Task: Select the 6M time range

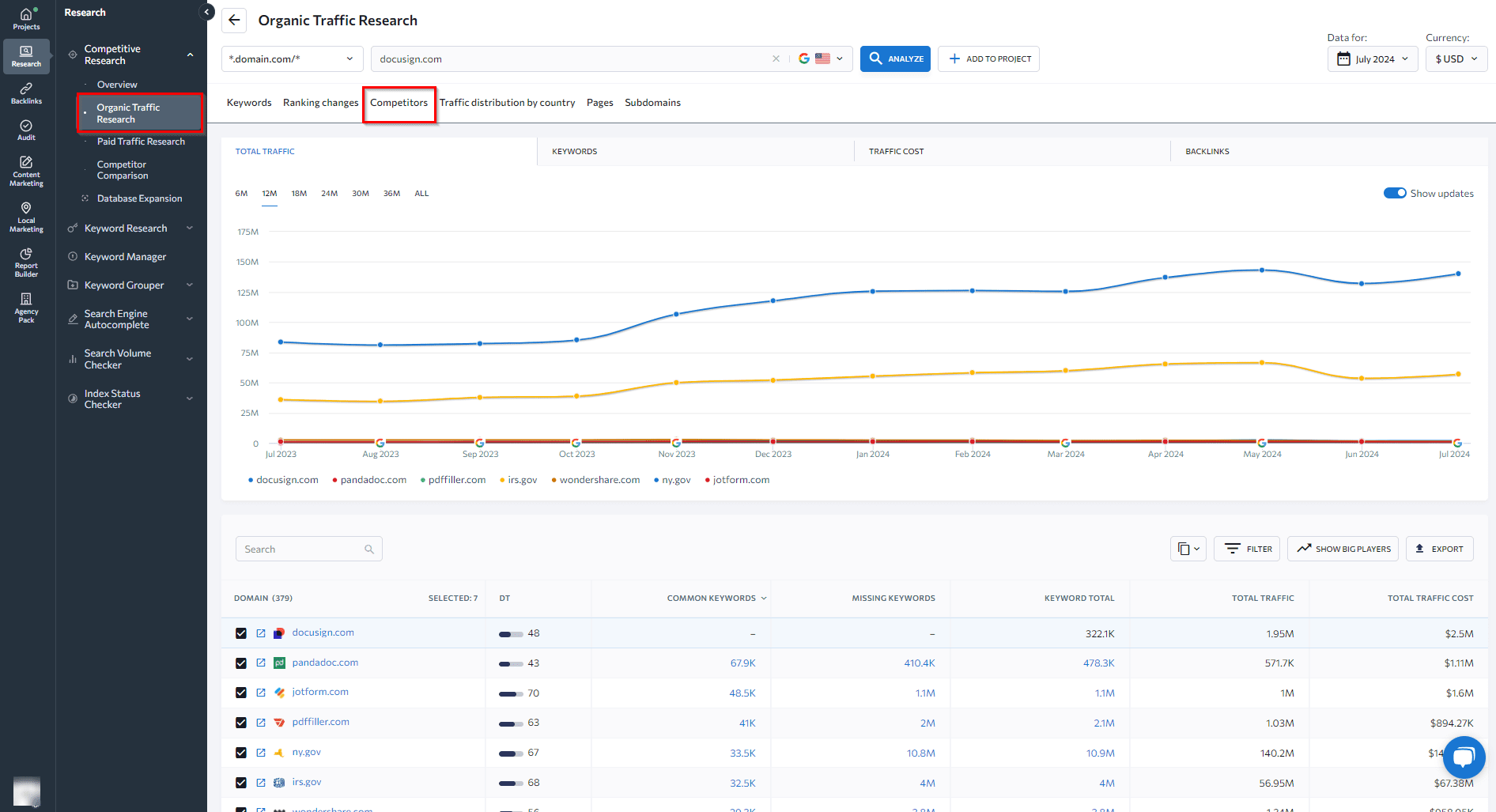Action: 241,193
